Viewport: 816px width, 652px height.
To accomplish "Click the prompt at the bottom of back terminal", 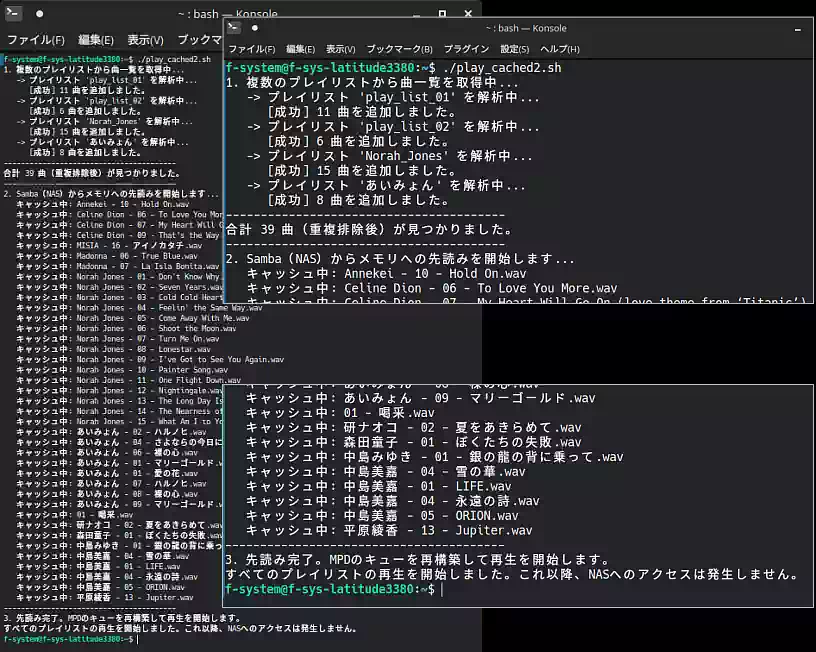I will point(68,639).
